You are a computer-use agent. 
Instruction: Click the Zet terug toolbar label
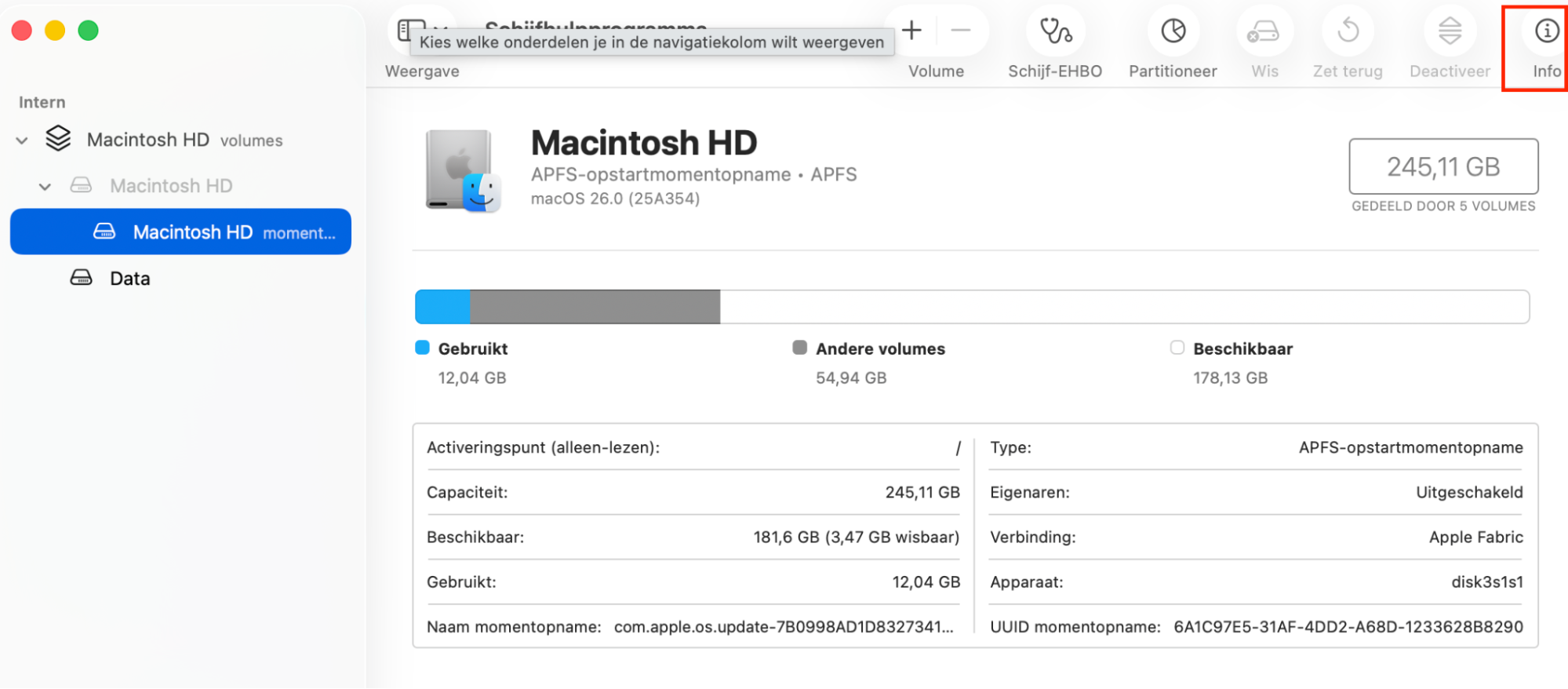[1348, 71]
